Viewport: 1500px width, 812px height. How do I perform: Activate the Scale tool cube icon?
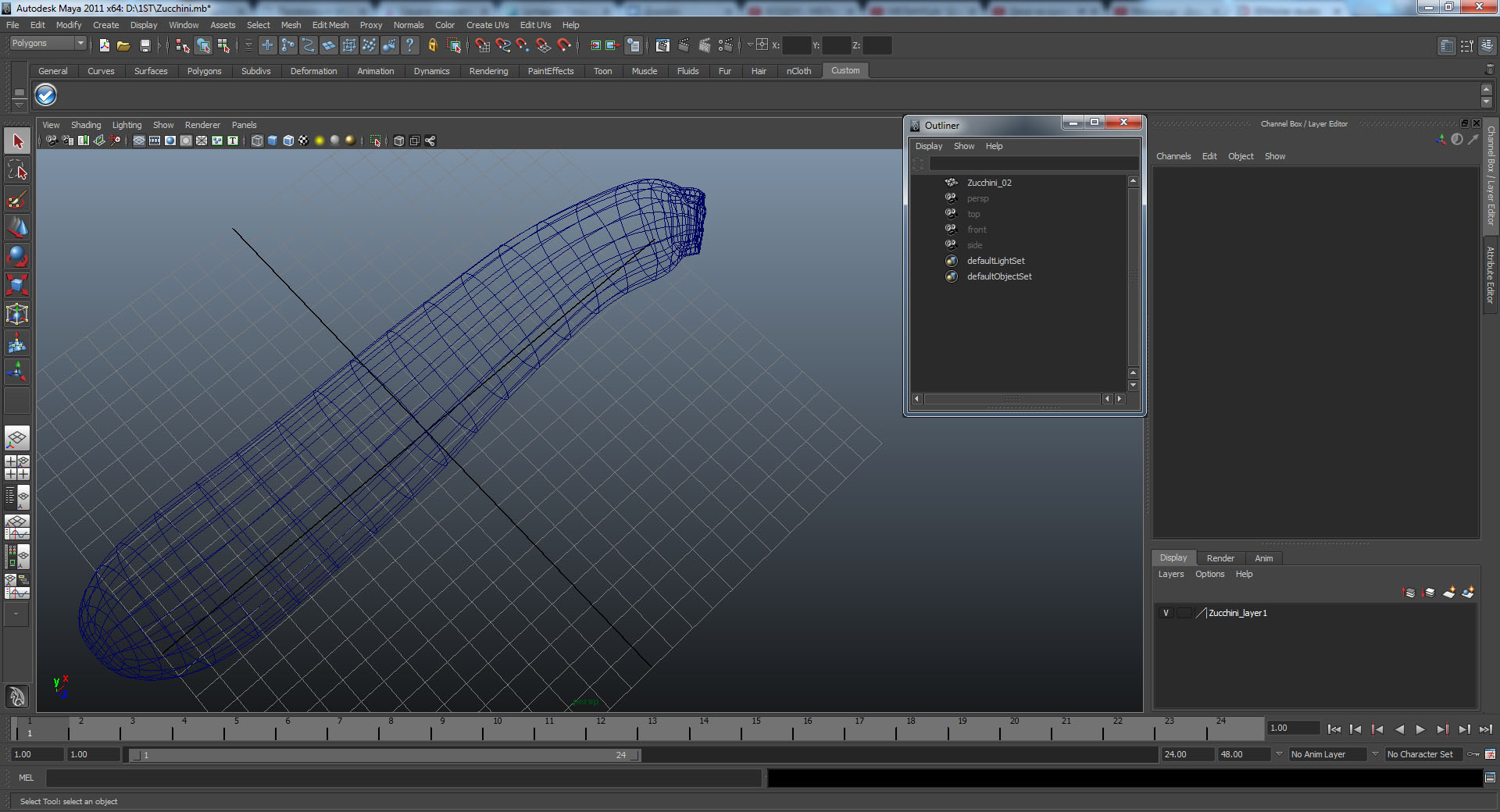[17, 285]
